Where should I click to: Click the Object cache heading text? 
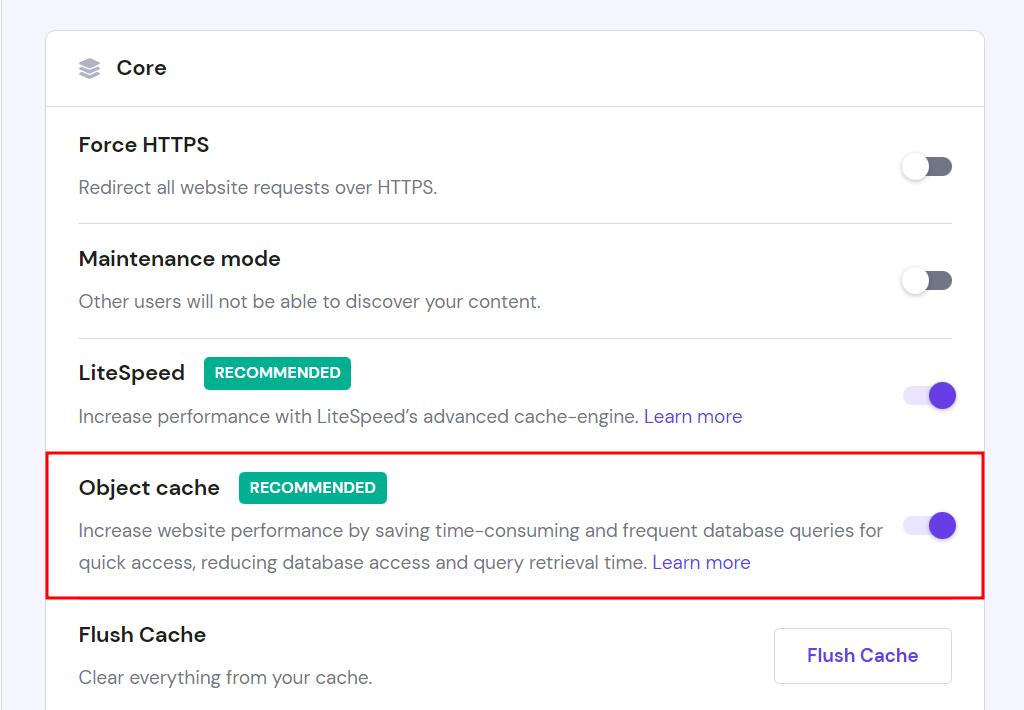pos(149,488)
